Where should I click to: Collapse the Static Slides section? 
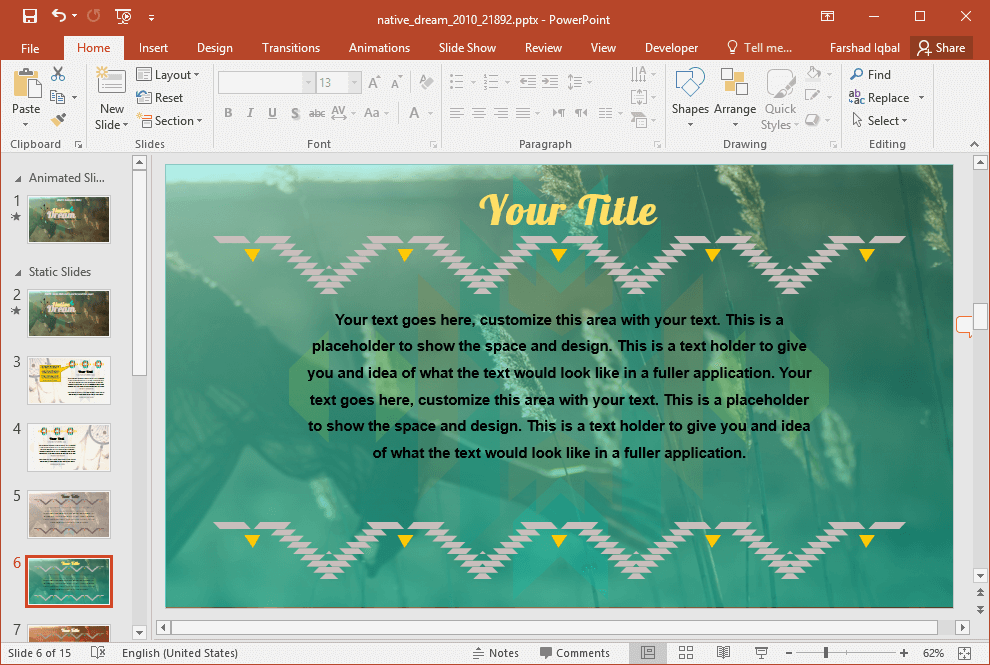point(18,272)
